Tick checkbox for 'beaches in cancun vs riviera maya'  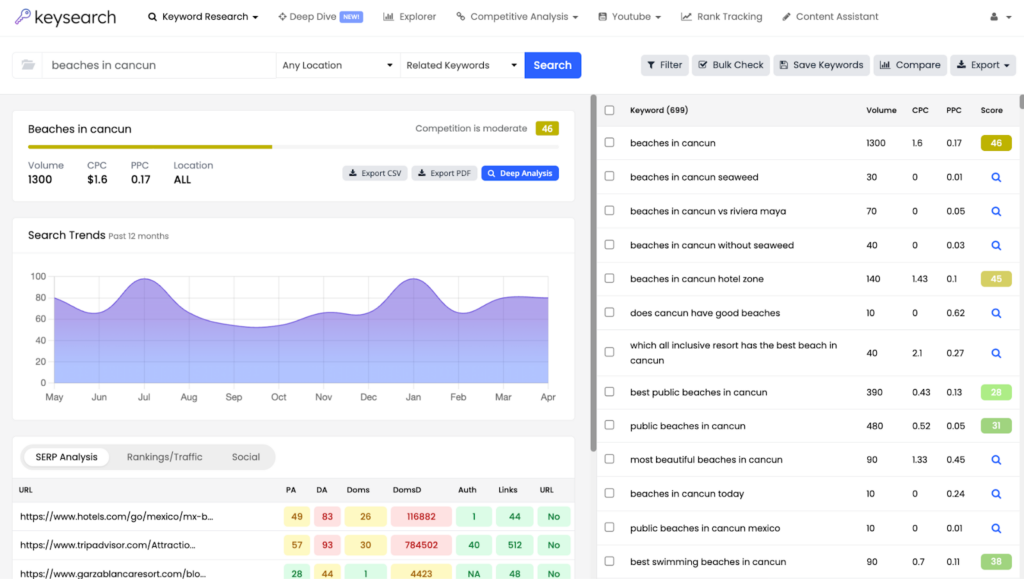609,210
